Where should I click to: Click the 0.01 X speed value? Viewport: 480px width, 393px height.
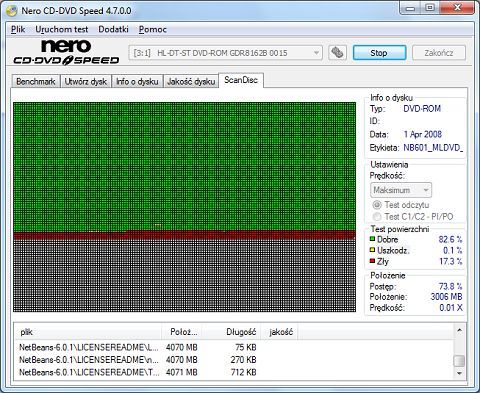click(451, 307)
